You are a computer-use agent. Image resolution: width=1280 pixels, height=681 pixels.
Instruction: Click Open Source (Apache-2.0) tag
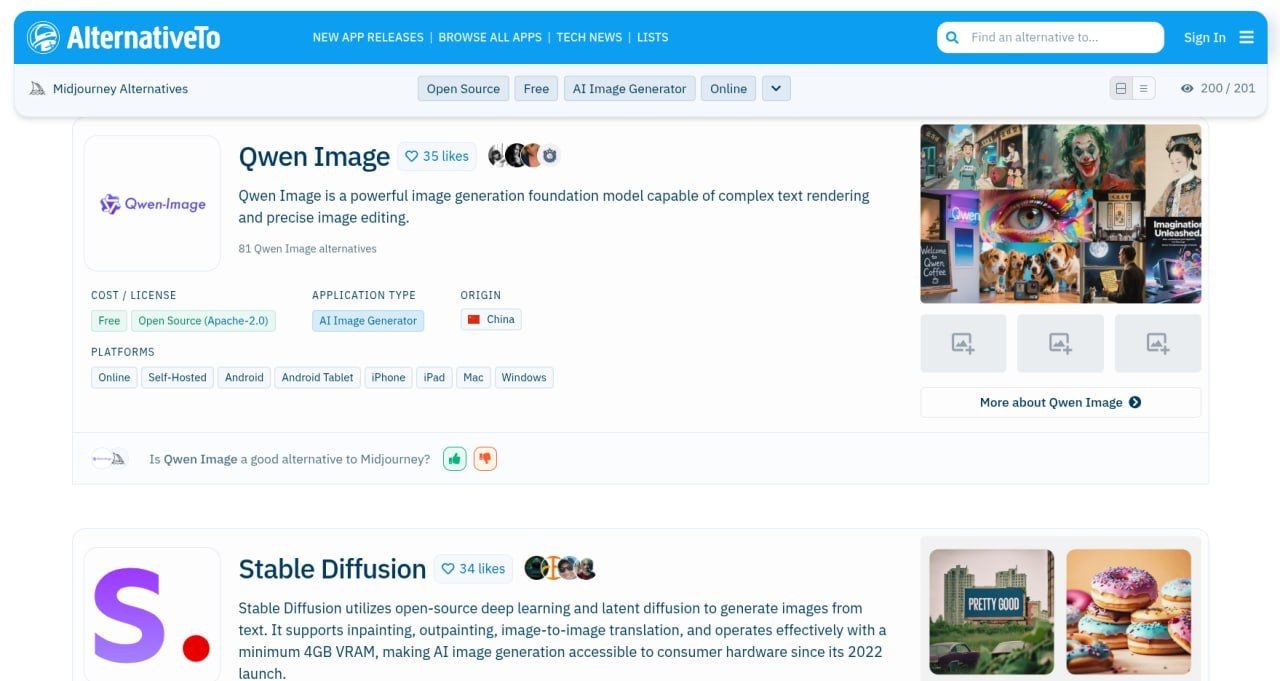(203, 320)
